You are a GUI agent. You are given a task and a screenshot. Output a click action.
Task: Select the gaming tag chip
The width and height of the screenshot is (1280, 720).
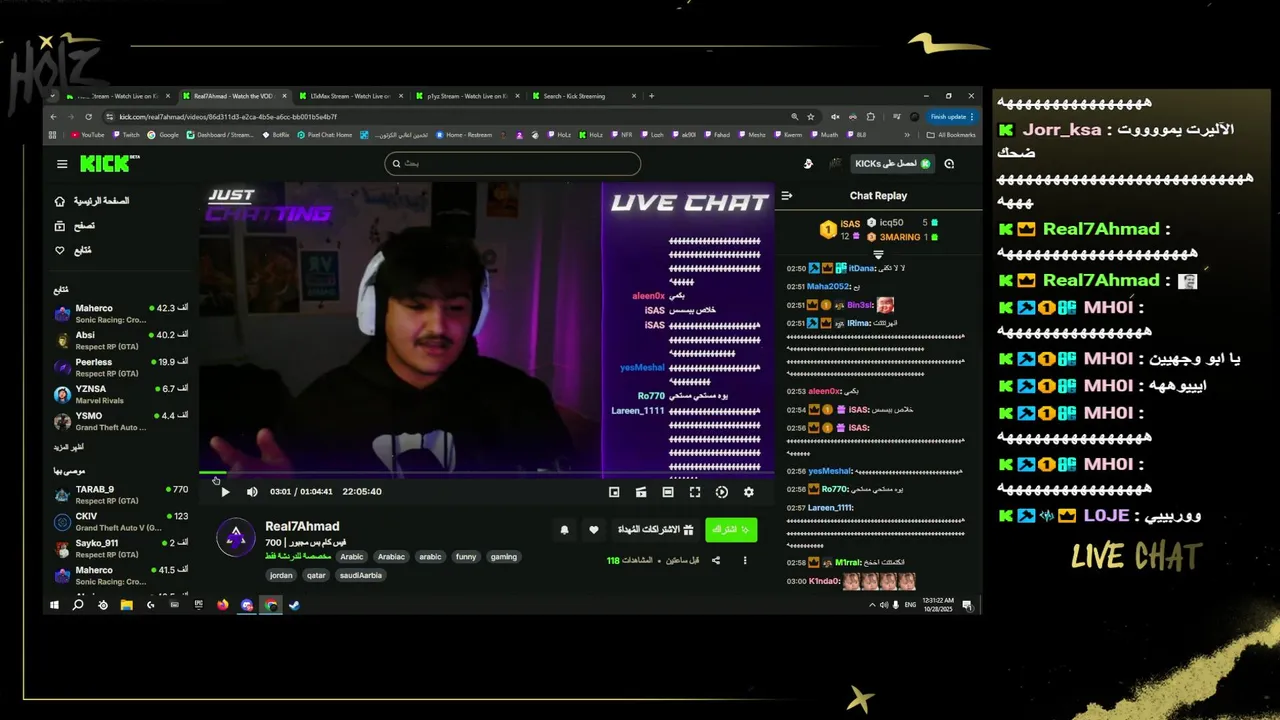tap(504, 557)
